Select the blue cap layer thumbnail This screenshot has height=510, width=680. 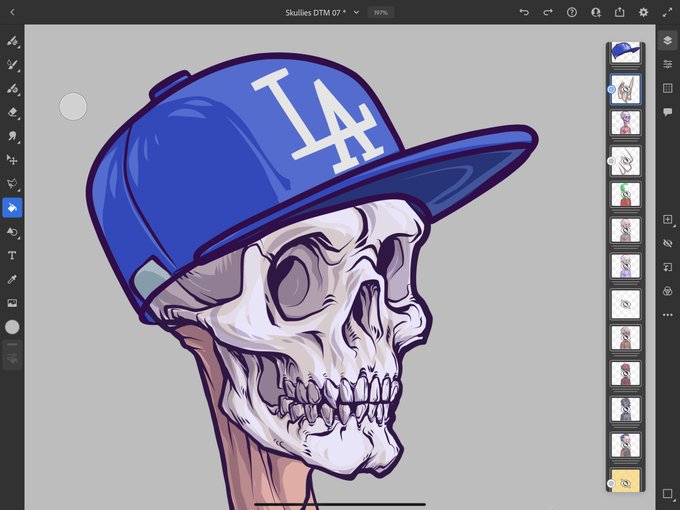[x=625, y=52]
